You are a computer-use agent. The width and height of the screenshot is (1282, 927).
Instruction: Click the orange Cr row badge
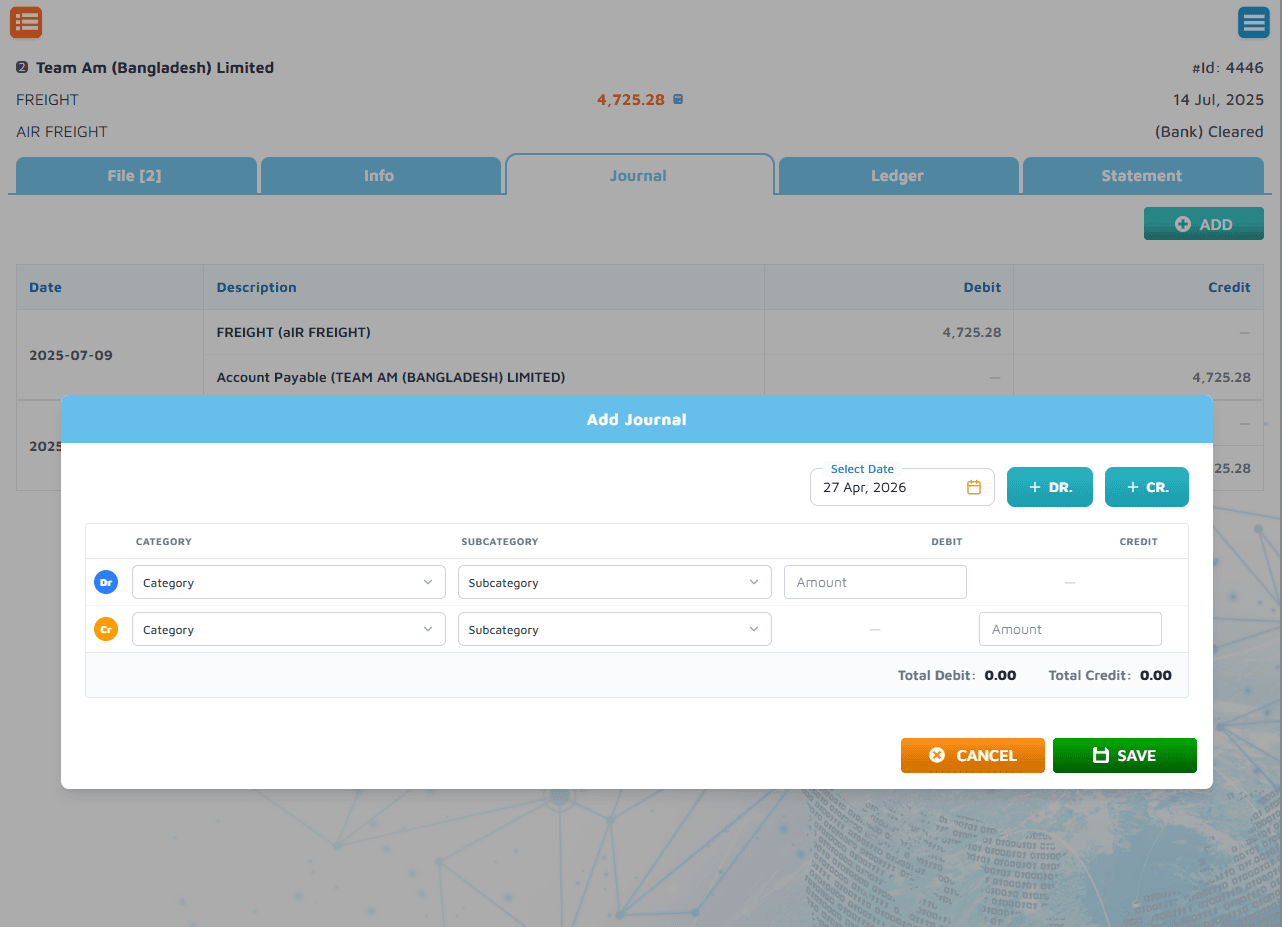coord(106,629)
